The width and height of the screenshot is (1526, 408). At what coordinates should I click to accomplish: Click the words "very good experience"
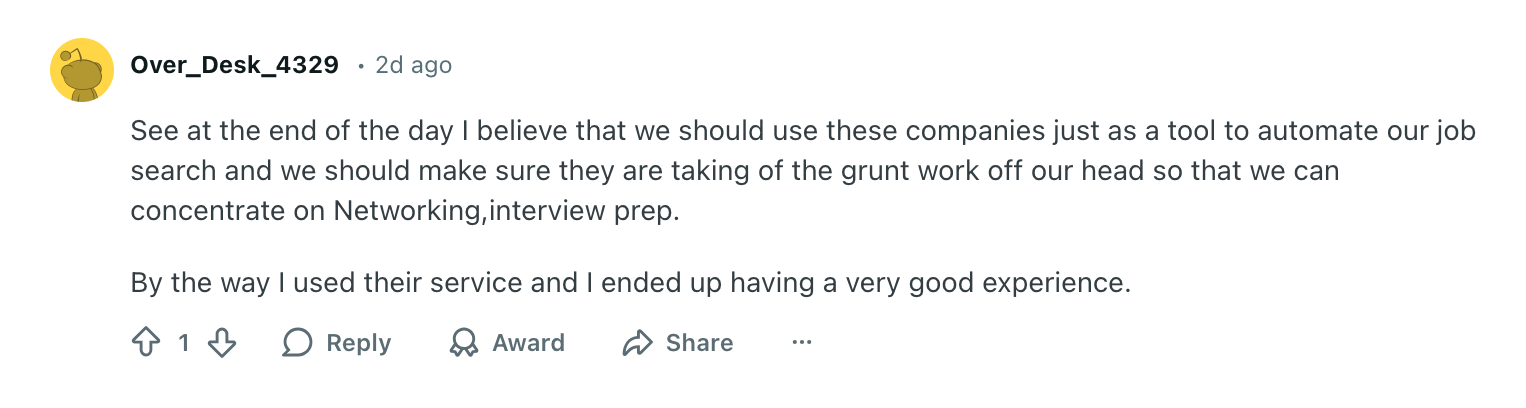point(1008,283)
